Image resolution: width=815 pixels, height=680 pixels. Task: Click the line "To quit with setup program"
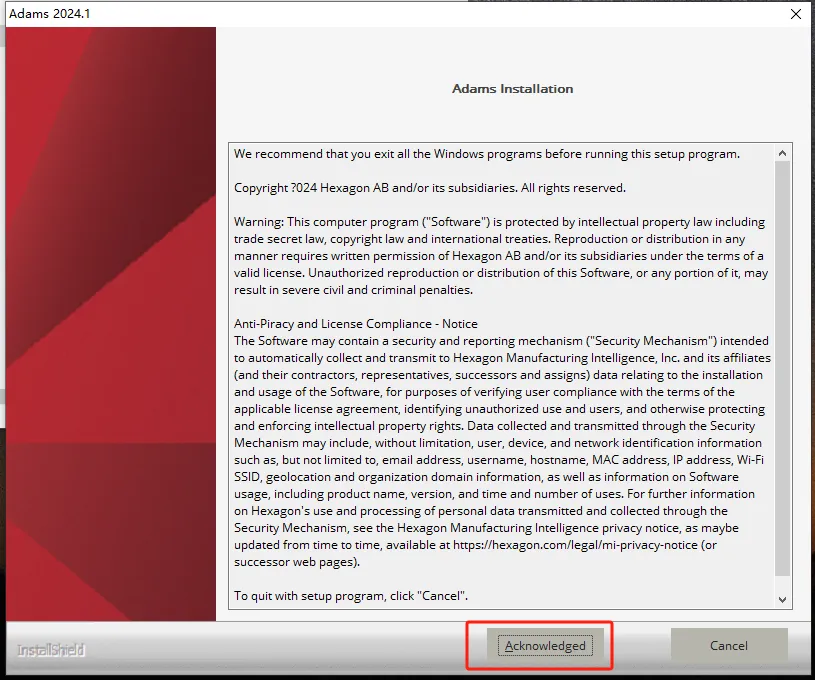pos(351,595)
